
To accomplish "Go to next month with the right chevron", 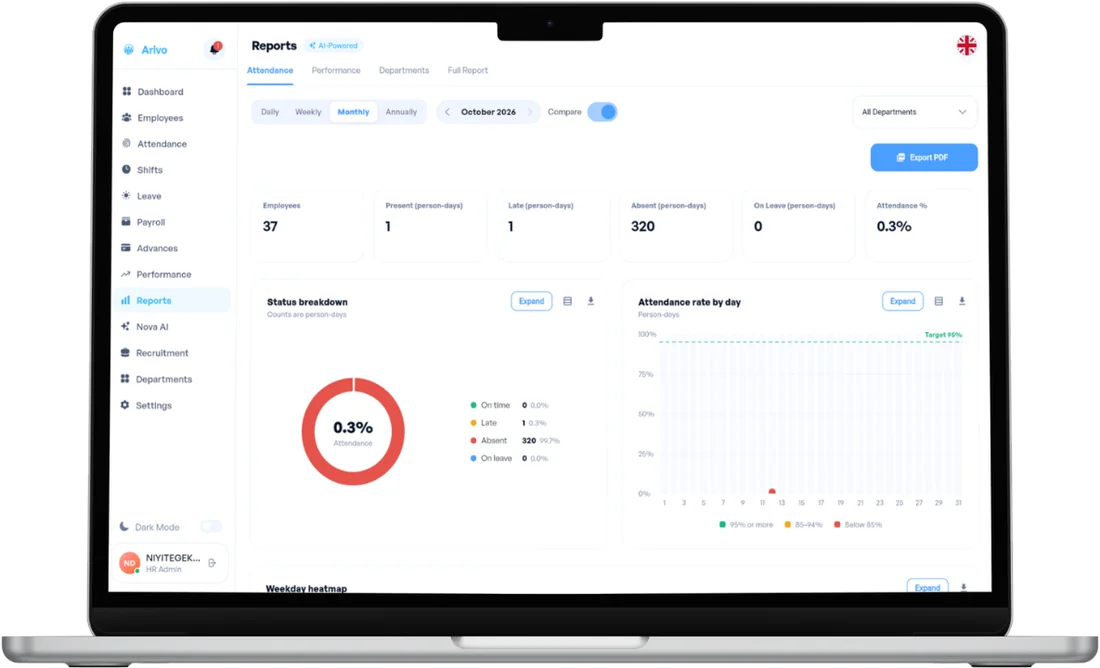I will pos(530,112).
